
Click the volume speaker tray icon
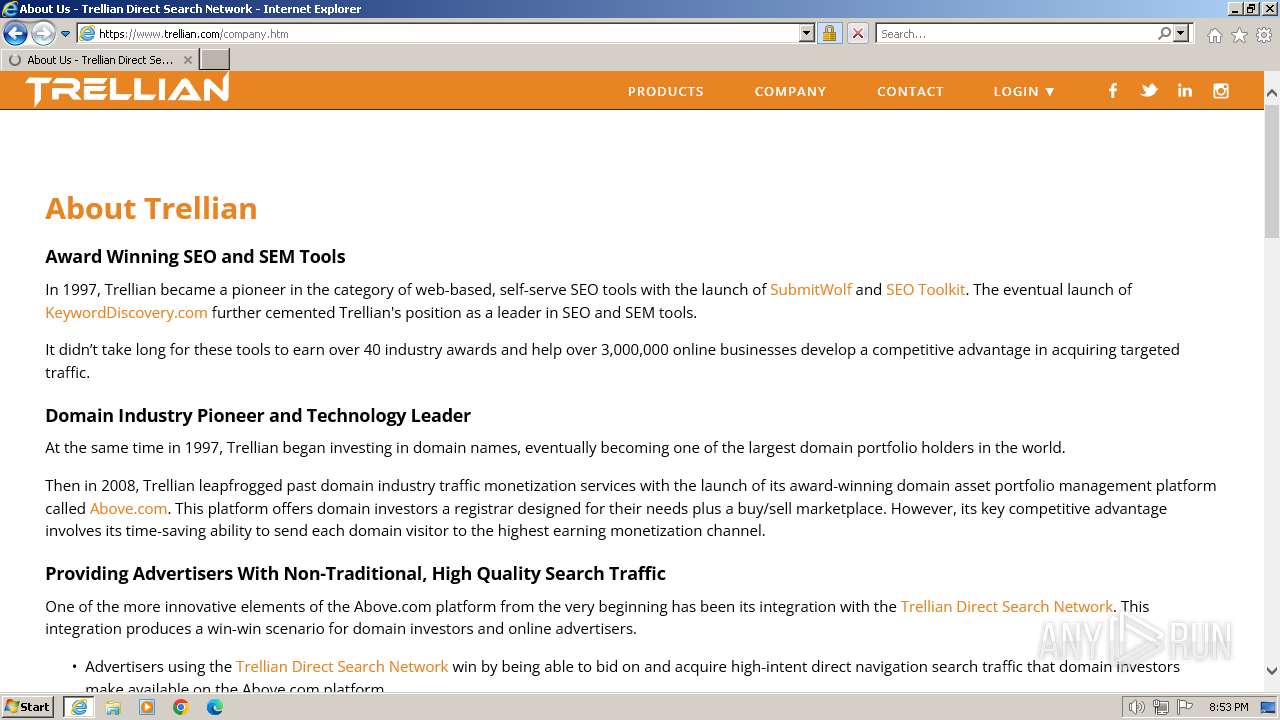click(x=1136, y=707)
